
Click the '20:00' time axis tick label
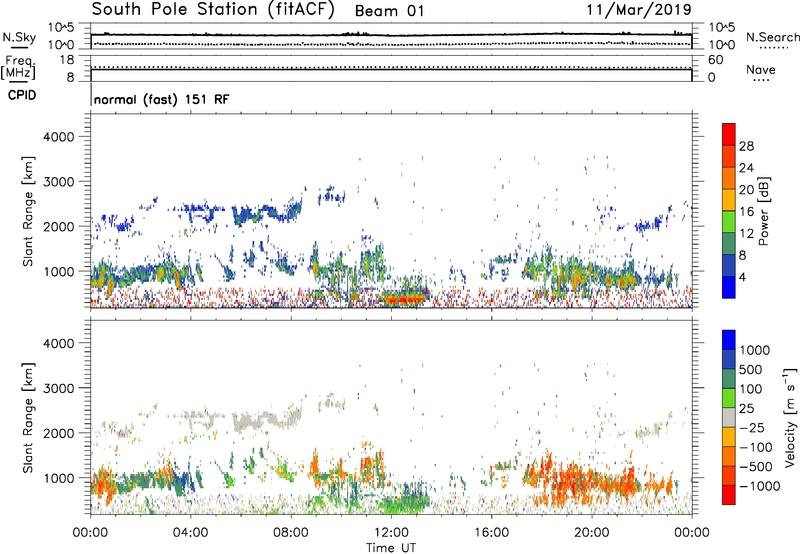tap(592, 533)
